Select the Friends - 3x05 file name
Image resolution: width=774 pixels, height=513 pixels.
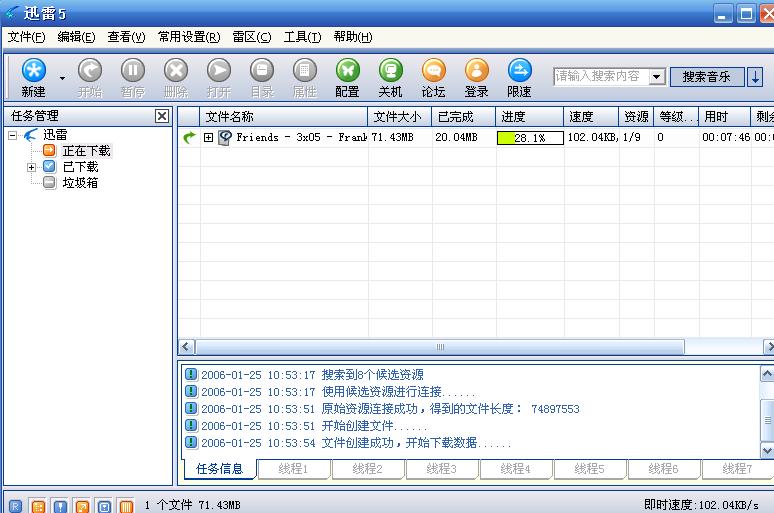pyautogui.click(x=301, y=137)
